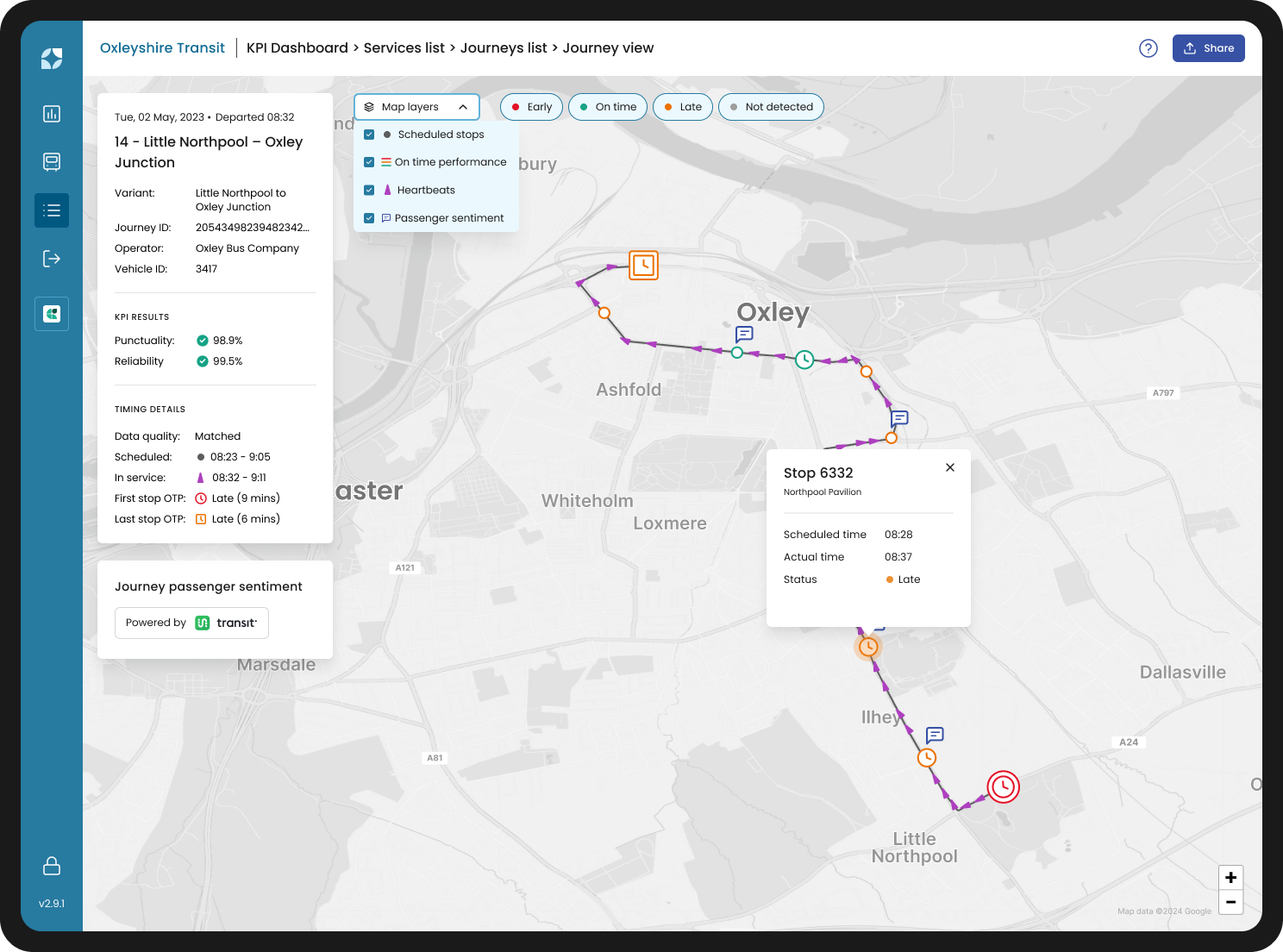Image resolution: width=1283 pixels, height=952 pixels.
Task: Go to Services list breadcrumb
Action: (x=404, y=48)
